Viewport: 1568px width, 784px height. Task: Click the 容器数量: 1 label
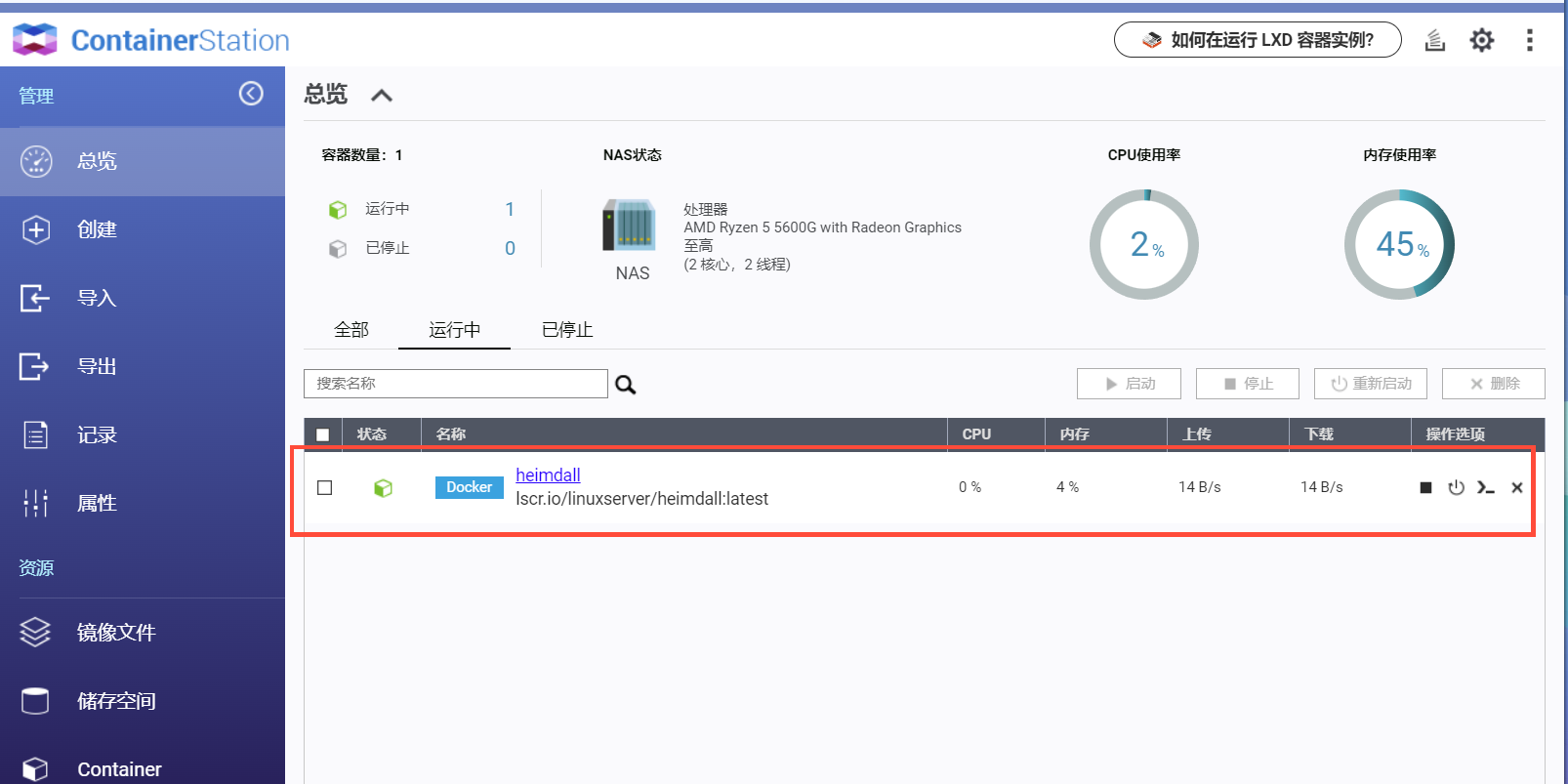pos(362,155)
